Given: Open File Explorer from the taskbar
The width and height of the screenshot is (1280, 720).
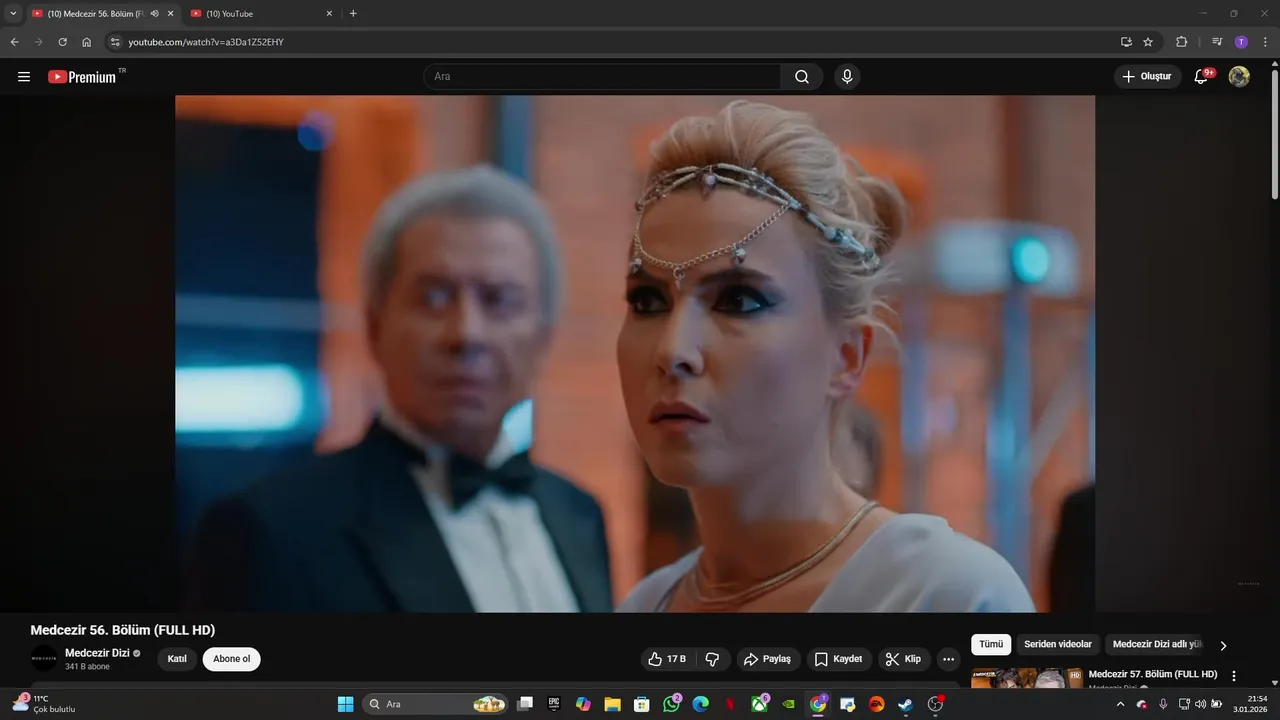Looking at the screenshot, I should click(612, 704).
